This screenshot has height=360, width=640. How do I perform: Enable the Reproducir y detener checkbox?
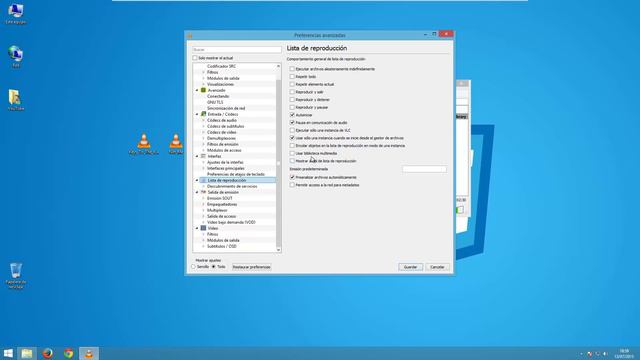pos(292,100)
